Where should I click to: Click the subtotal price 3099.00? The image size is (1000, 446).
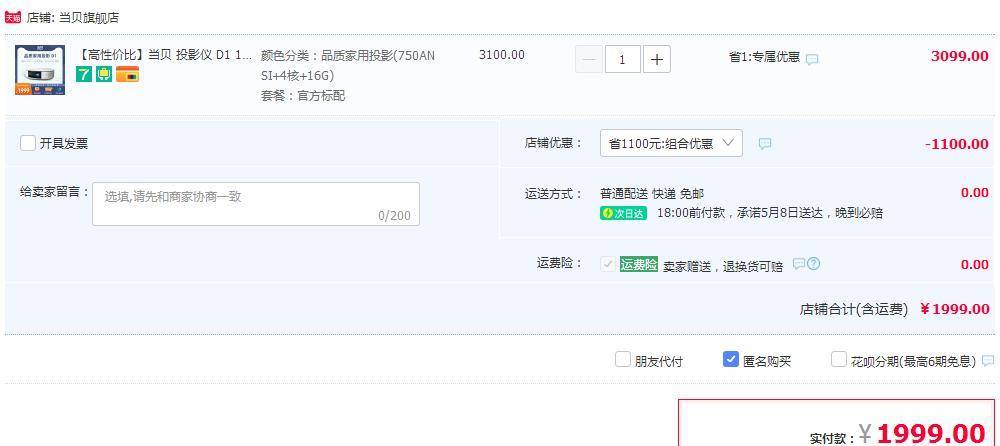point(959,56)
